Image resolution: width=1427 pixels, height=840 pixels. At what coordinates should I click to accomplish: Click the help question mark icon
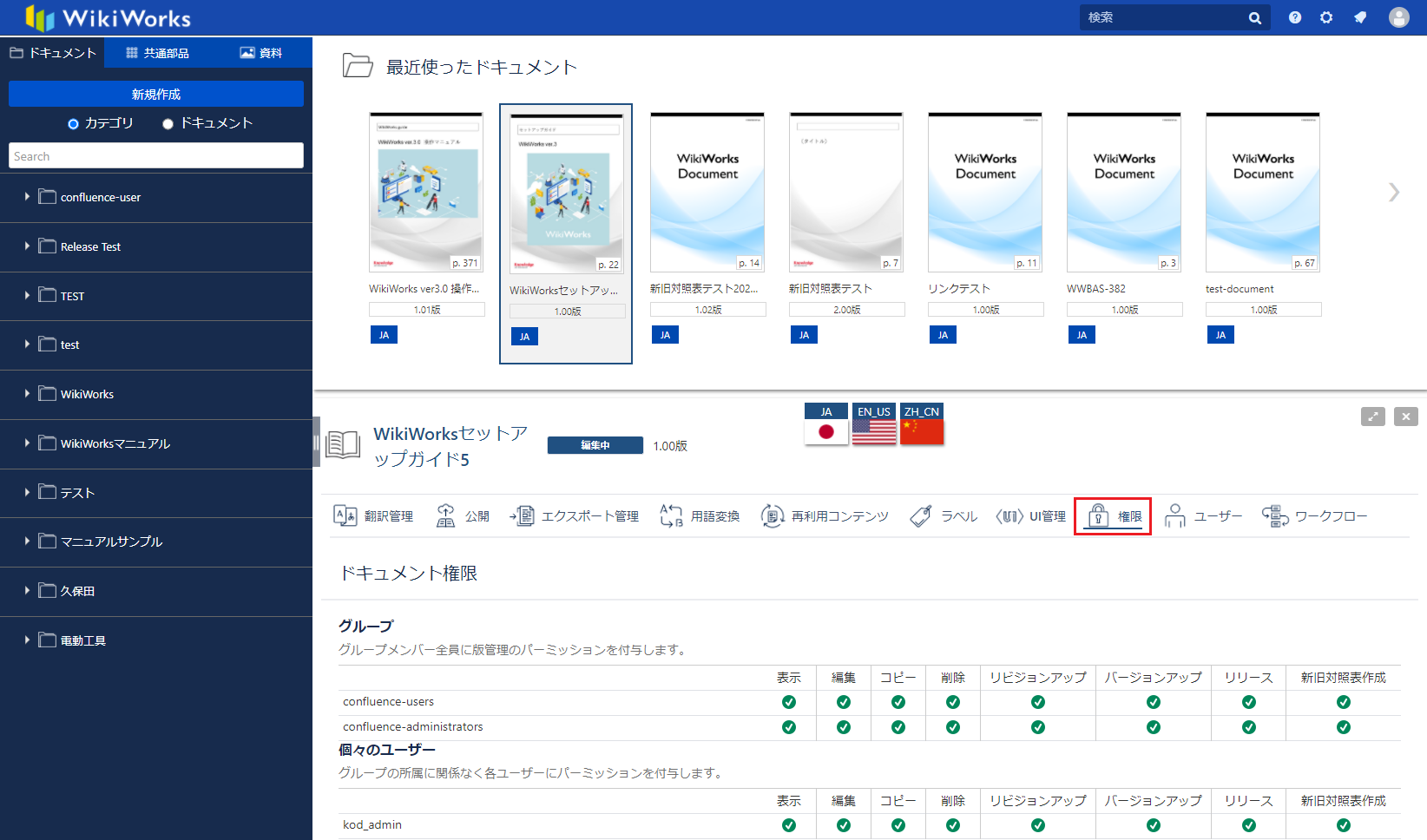(x=1295, y=17)
